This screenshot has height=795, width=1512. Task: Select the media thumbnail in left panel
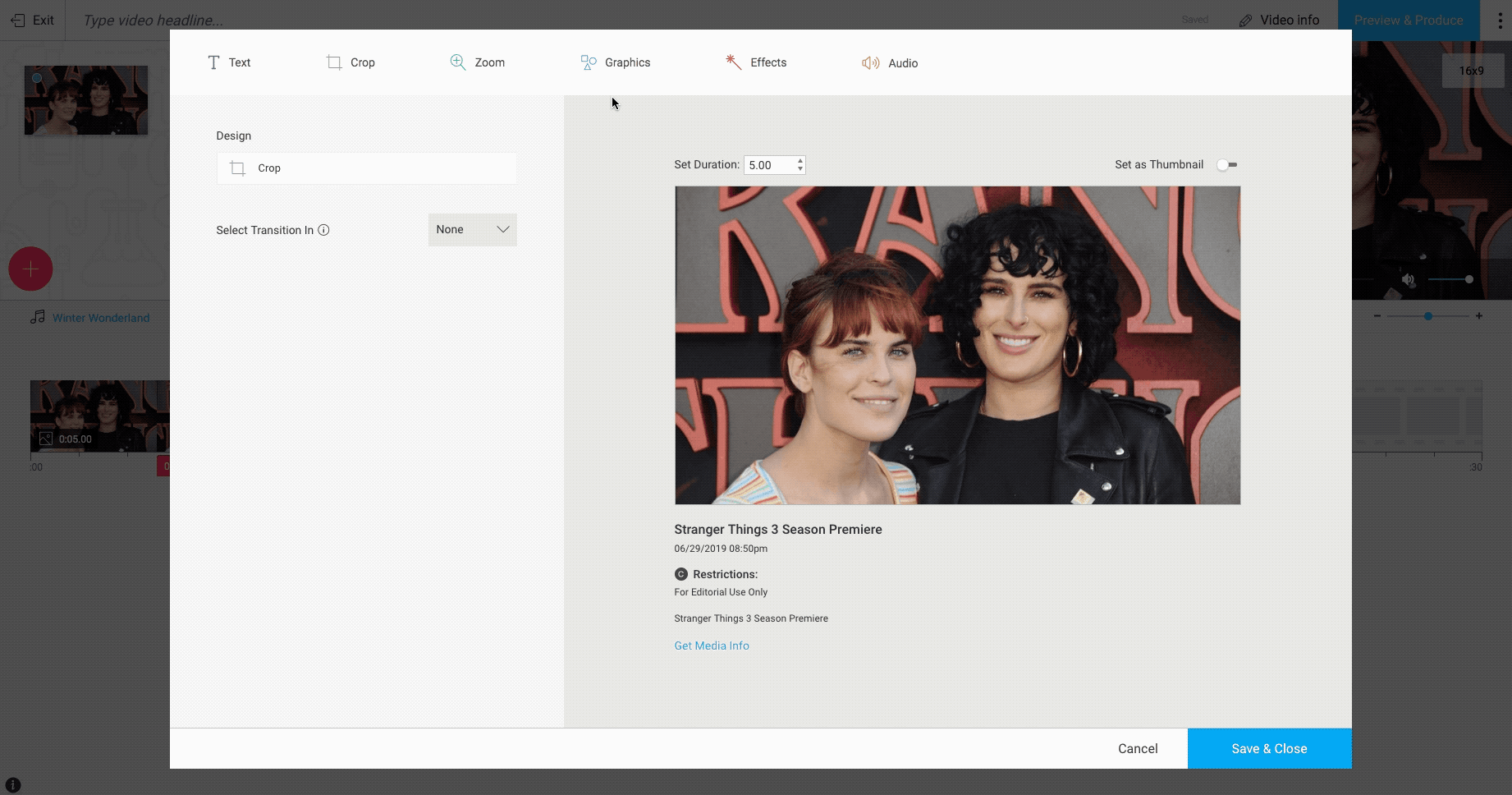(x=86, y=100)
